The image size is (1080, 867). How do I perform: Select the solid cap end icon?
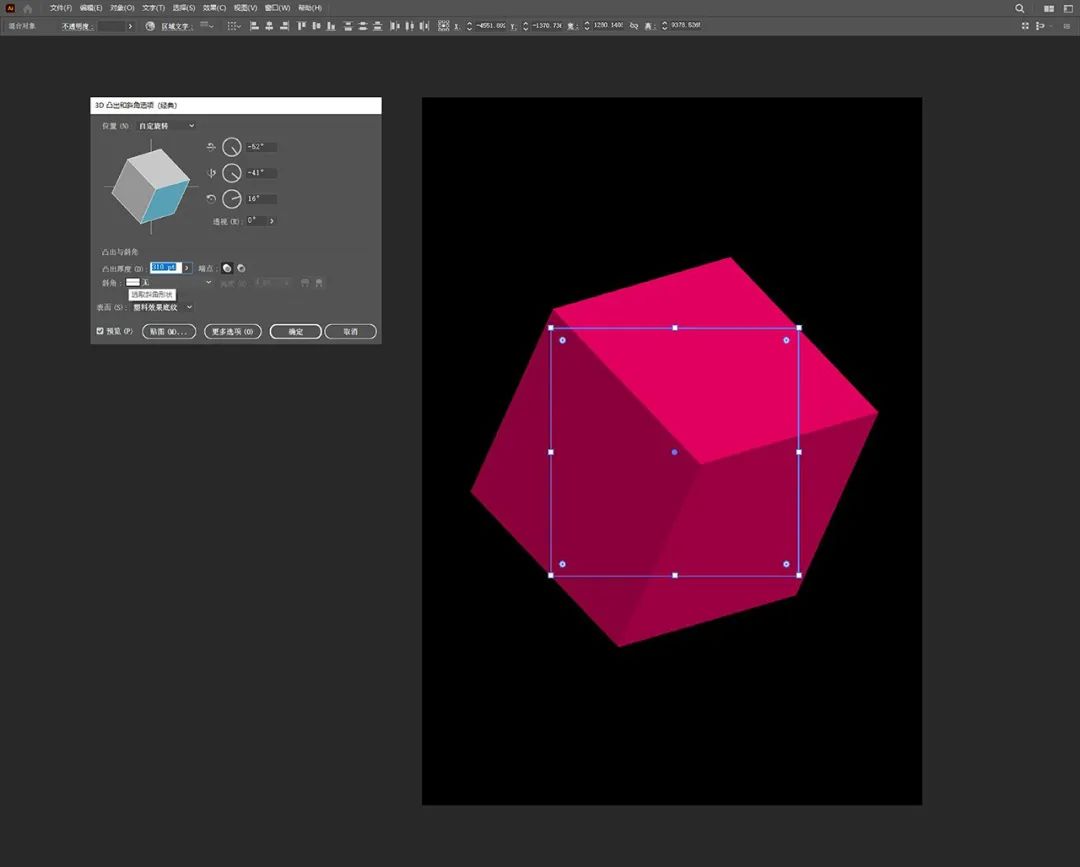tap(227, 268)
